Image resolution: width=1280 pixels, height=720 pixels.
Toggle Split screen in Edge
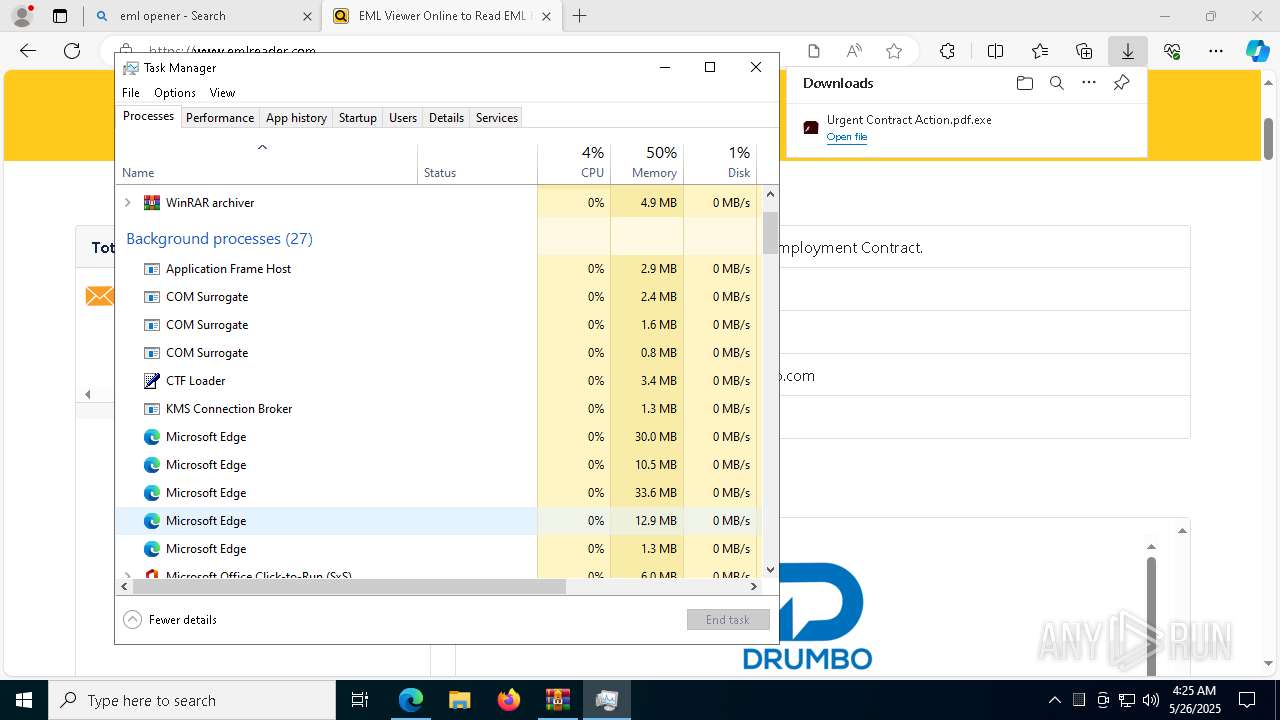(995, 51)
